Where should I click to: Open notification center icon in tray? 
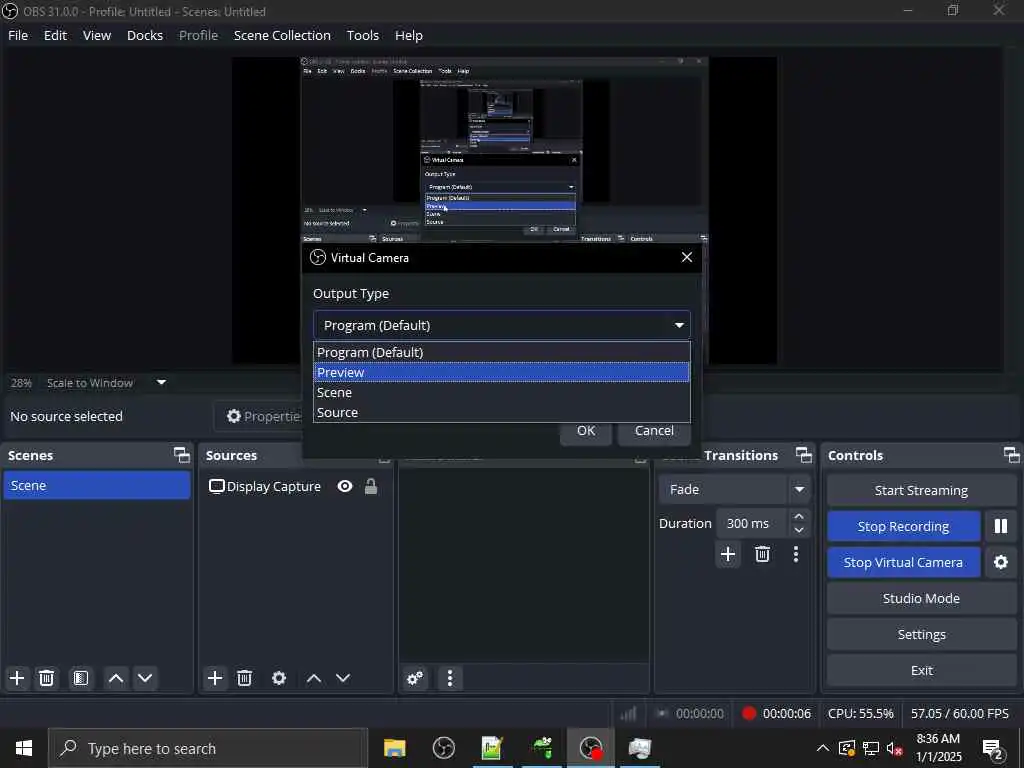tap(993, 748)
